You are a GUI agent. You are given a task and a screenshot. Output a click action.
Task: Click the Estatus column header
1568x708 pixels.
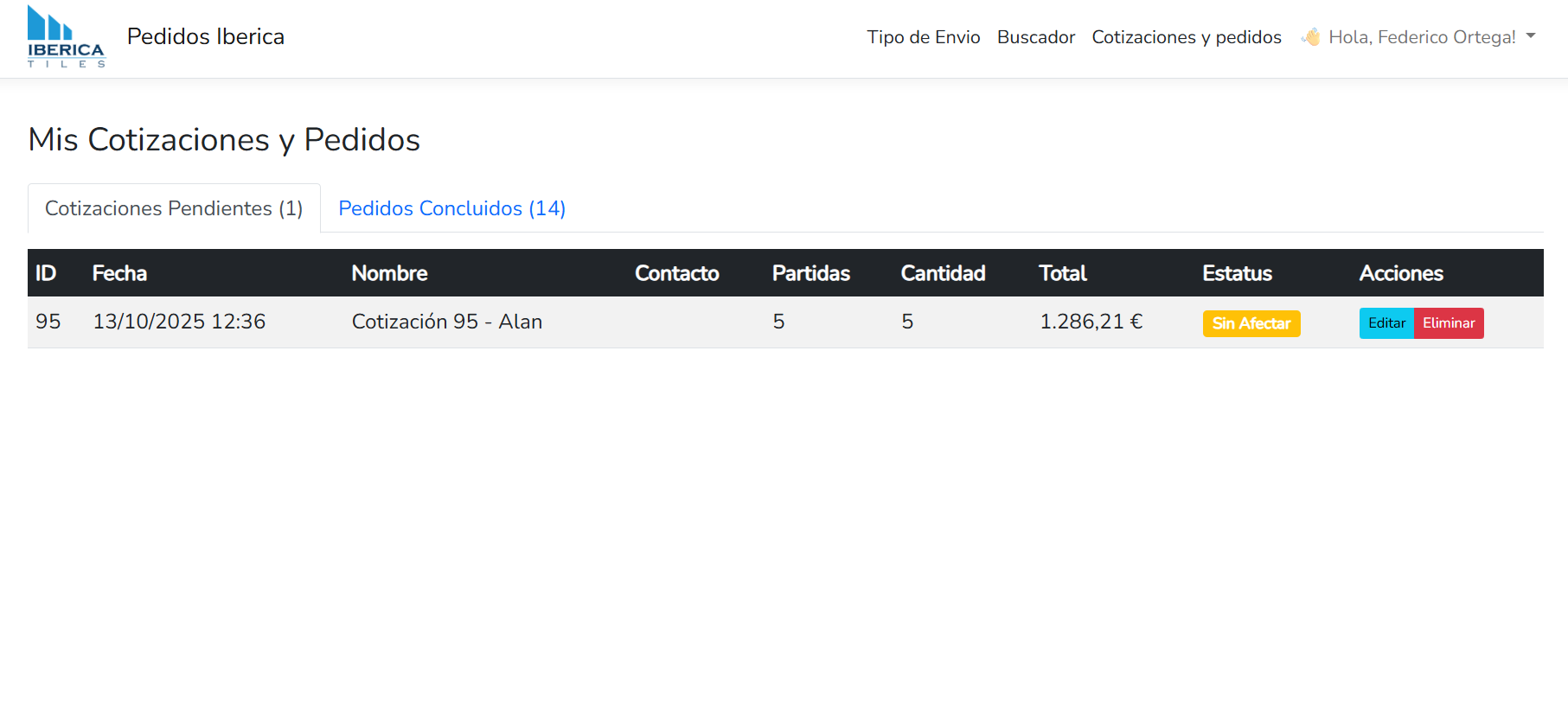[1237, 273]
